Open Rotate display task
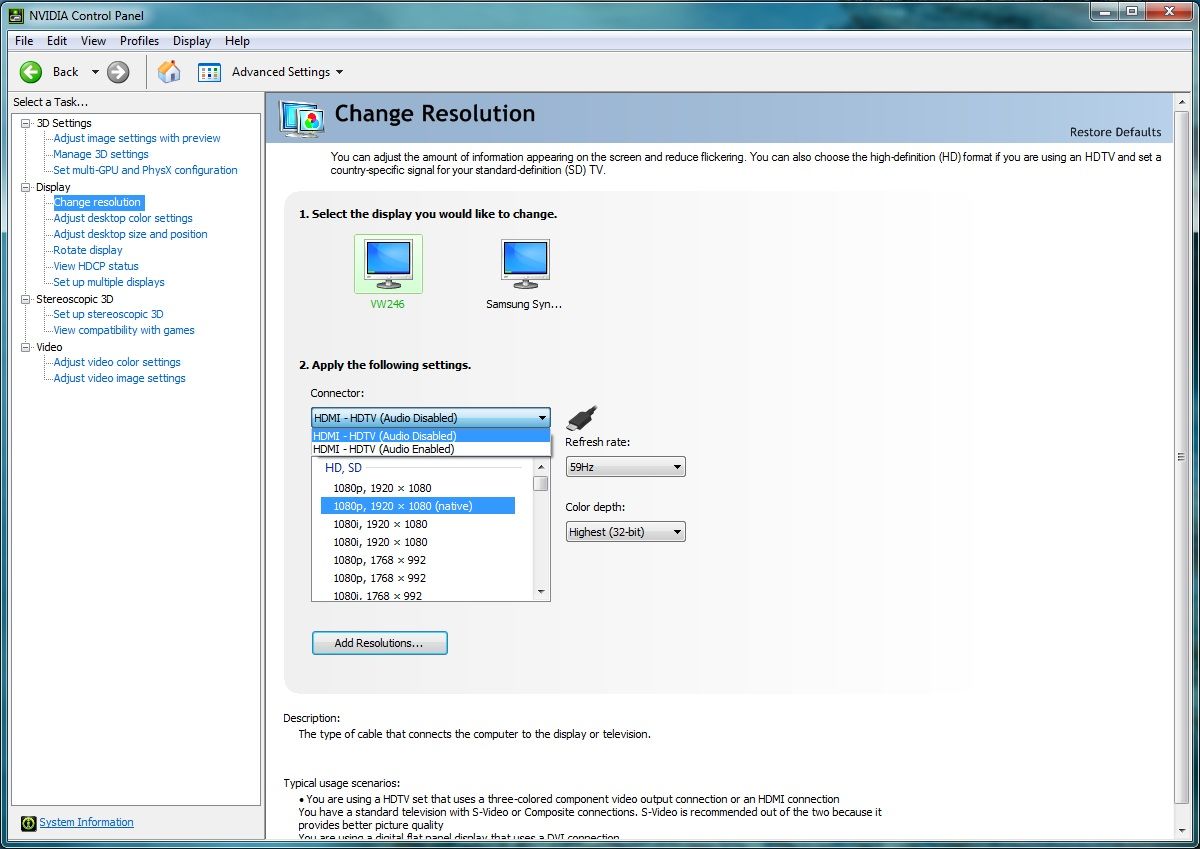This screenshot has height=849, width=1200. (x=88, y=250)
